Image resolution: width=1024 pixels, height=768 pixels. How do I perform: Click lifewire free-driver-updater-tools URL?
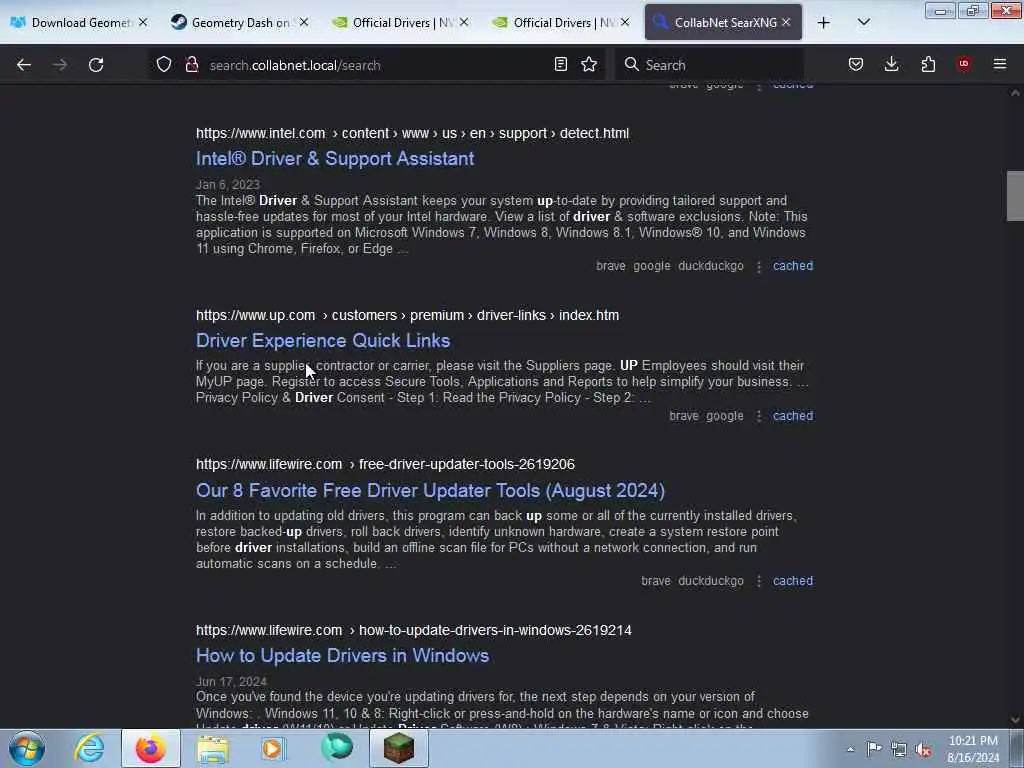(385, 464)
